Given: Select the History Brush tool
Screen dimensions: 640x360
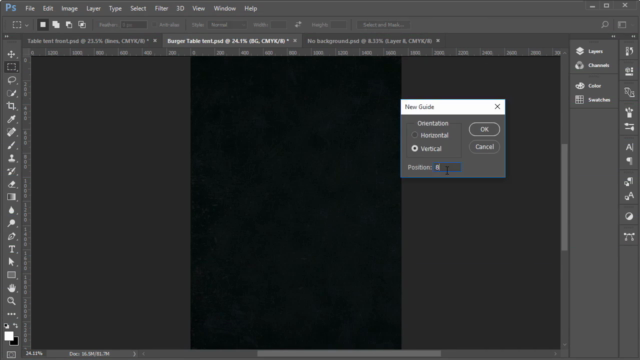Looking at the screenshot, I should [x=11, y=171].
